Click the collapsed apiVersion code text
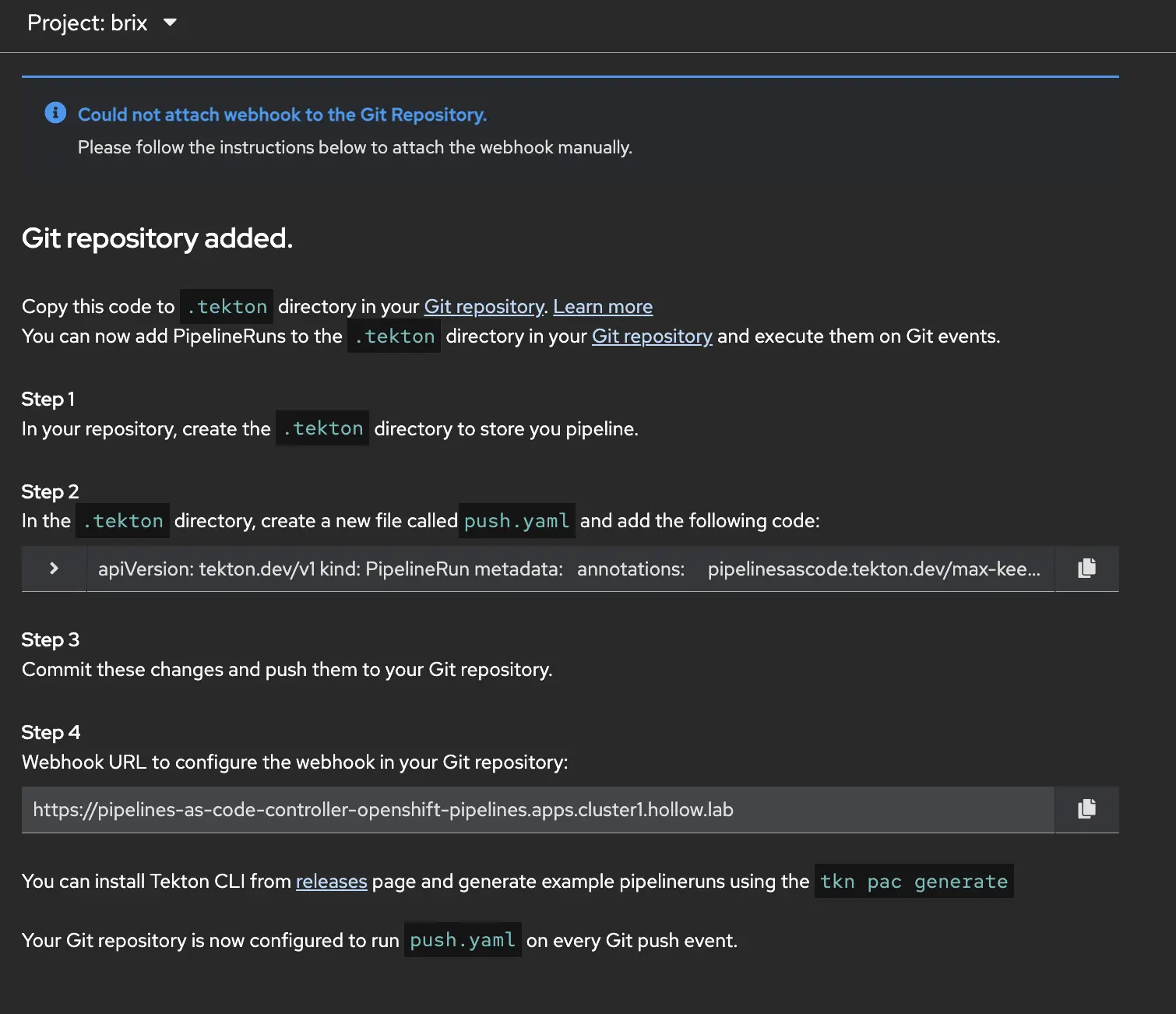Image resolution: width=1176 pixels, height=1014 pixels. [x=569, y=569]
